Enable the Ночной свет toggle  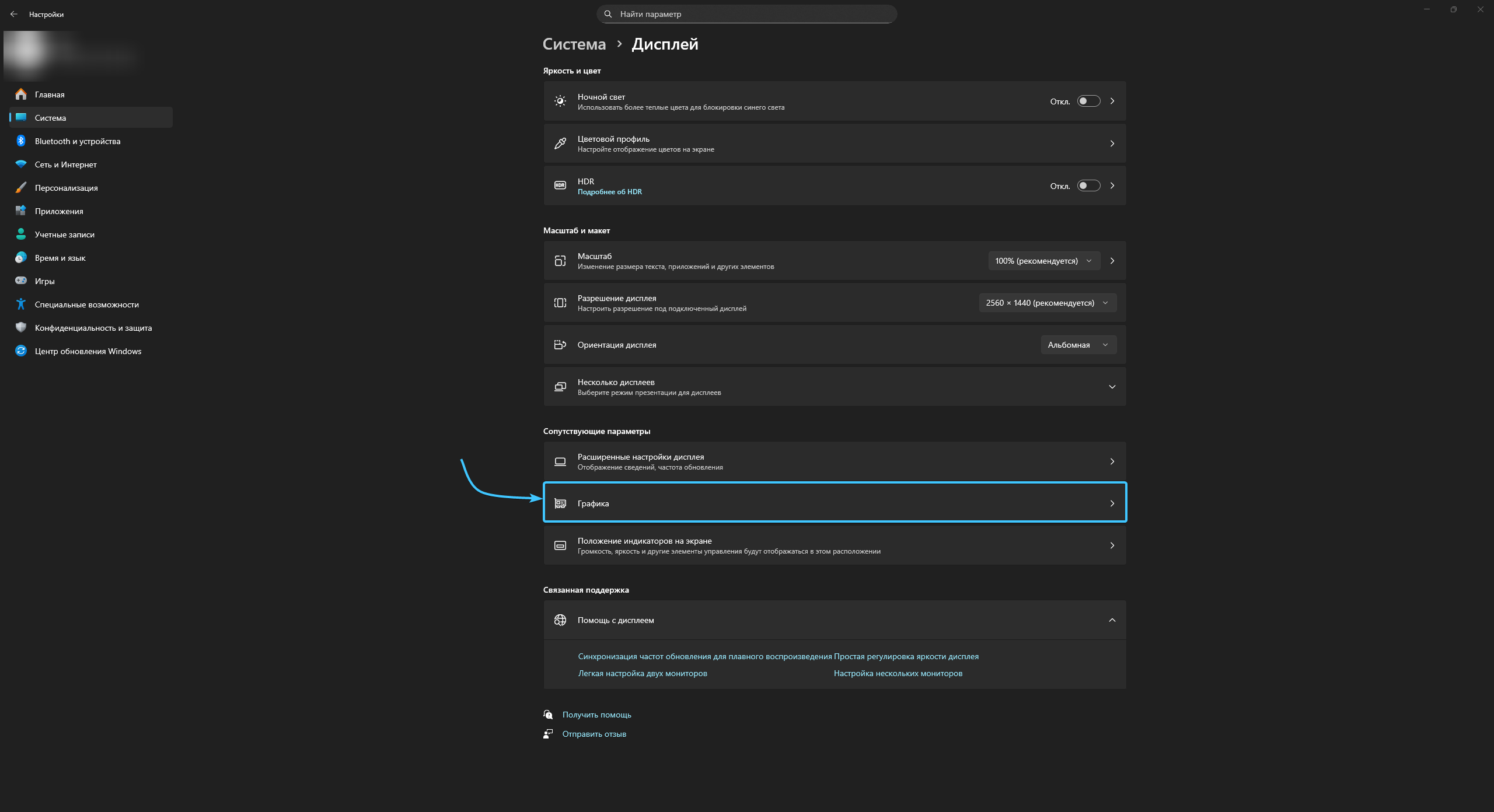[x=1088, y=101]
